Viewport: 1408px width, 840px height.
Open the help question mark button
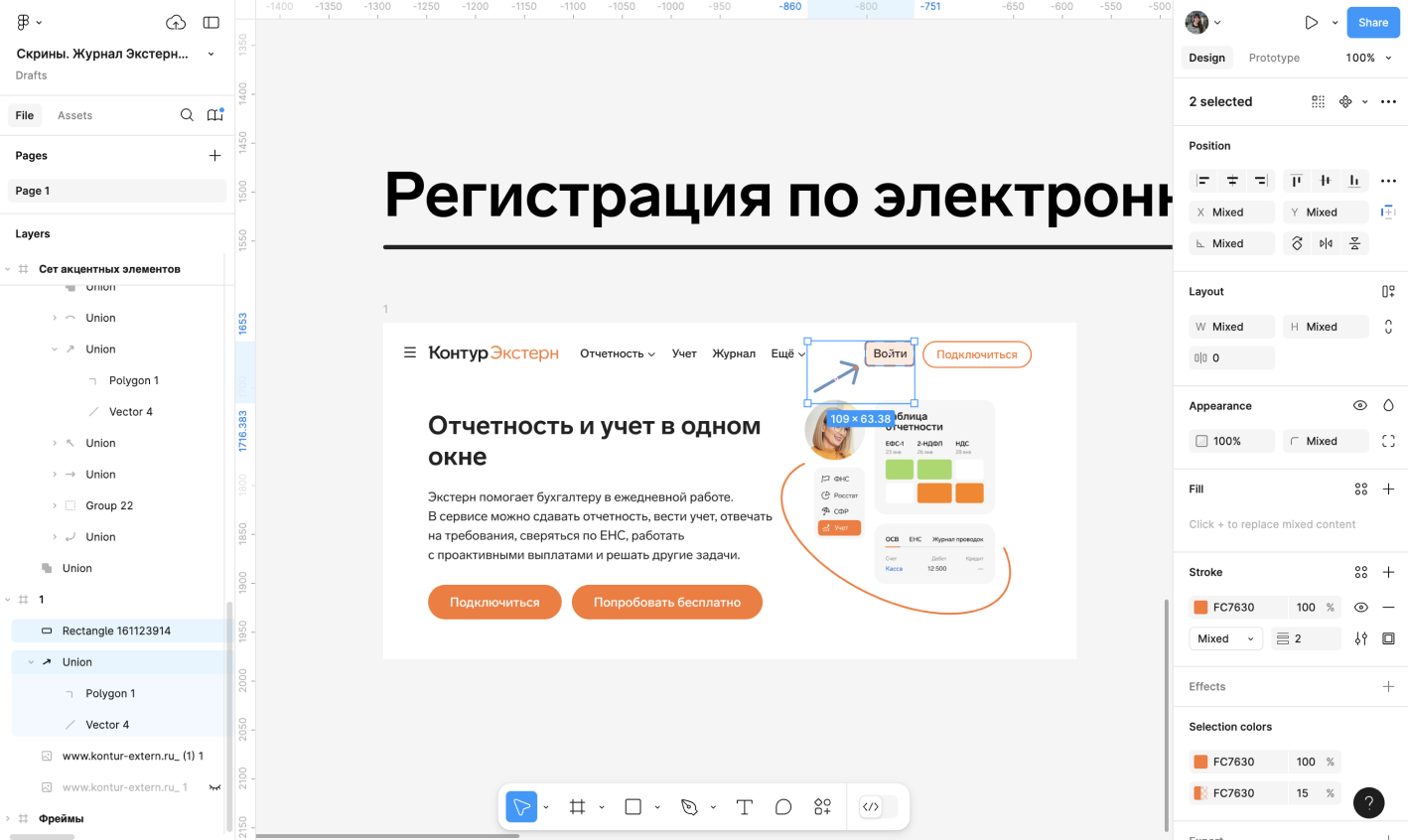click(1368, 802)
